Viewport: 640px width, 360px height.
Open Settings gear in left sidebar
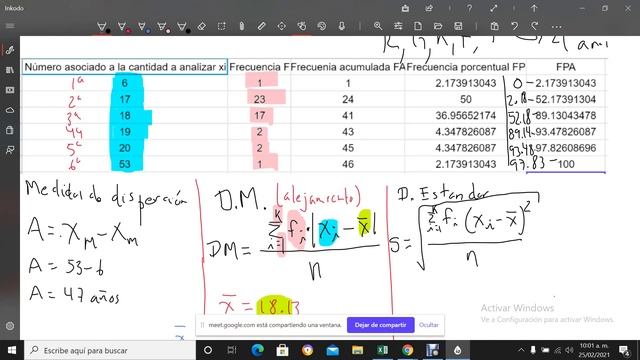click(x=10, y=326)
